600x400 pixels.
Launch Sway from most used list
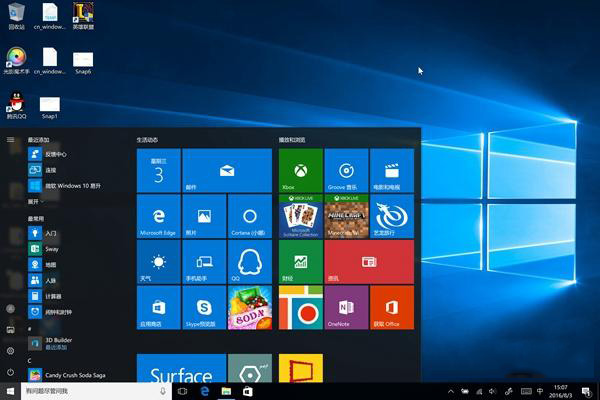pyautogui.click(x=77, y=249)
